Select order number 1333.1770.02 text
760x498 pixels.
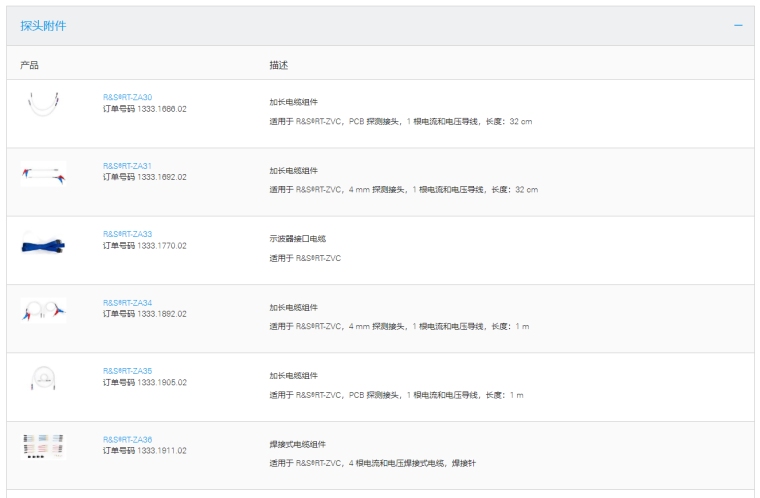pos(162,246)
